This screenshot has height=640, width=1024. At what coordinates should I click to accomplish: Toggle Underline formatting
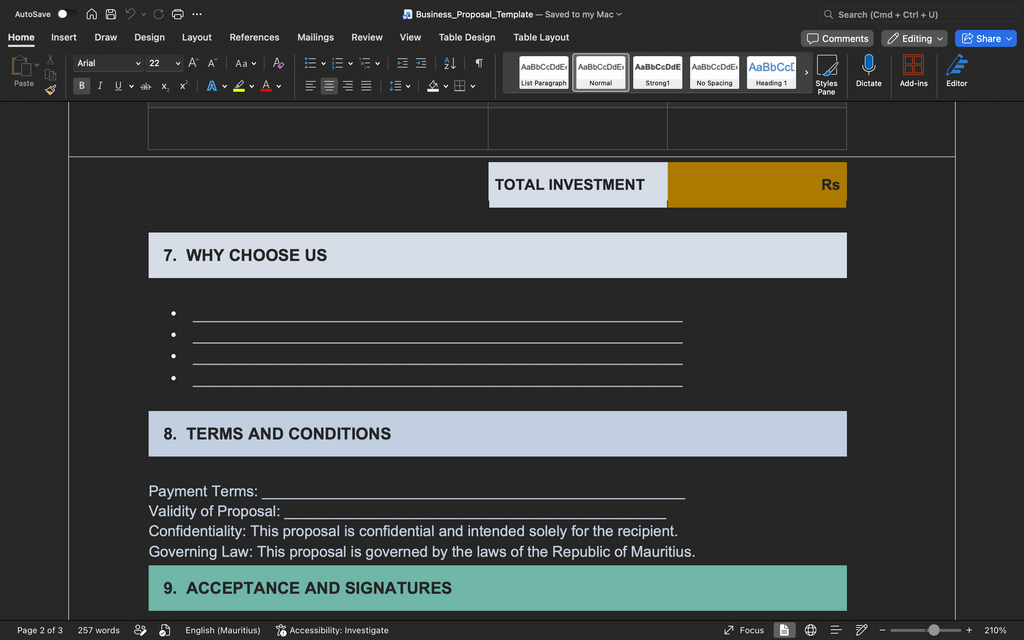tap(118, 86)
